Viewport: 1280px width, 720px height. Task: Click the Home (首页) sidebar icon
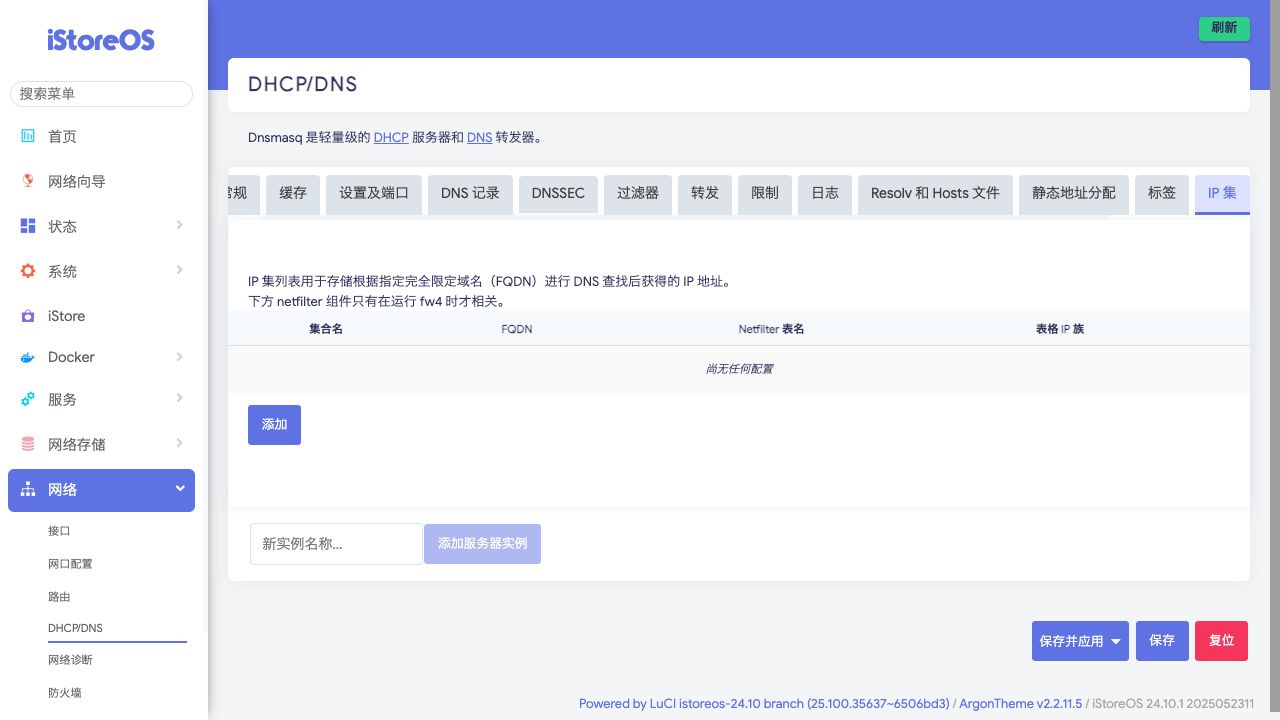pyautogui.click(x=28, y=136)
